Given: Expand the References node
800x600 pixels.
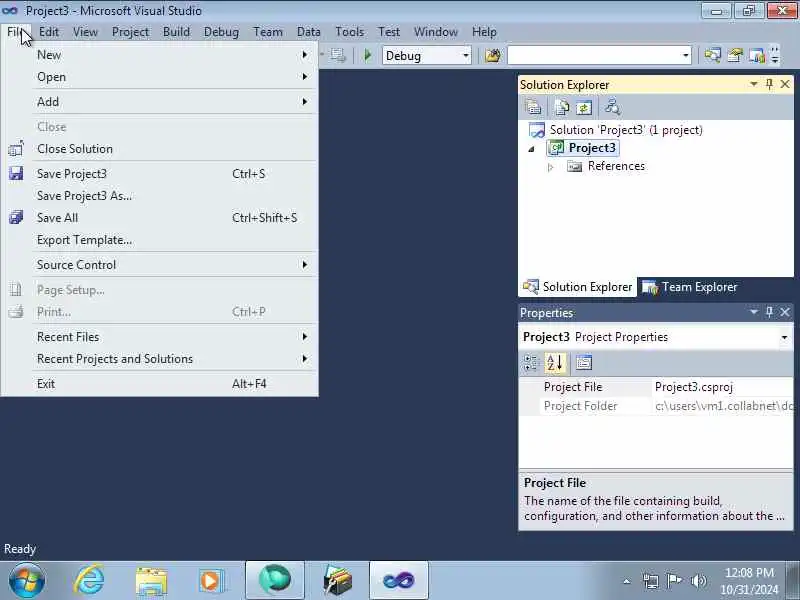Looking at the screenshot, I should pos(551,167).
